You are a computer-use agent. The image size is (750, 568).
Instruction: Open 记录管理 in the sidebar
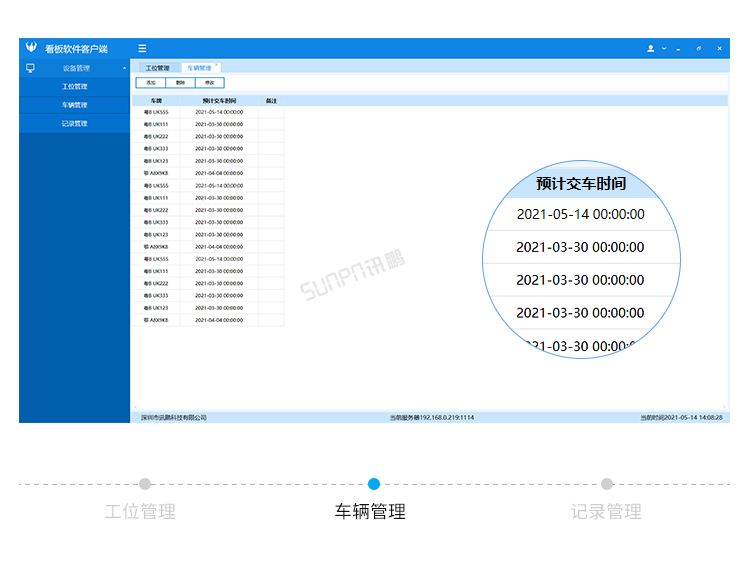pyautogui.click(x=75, y=123)
